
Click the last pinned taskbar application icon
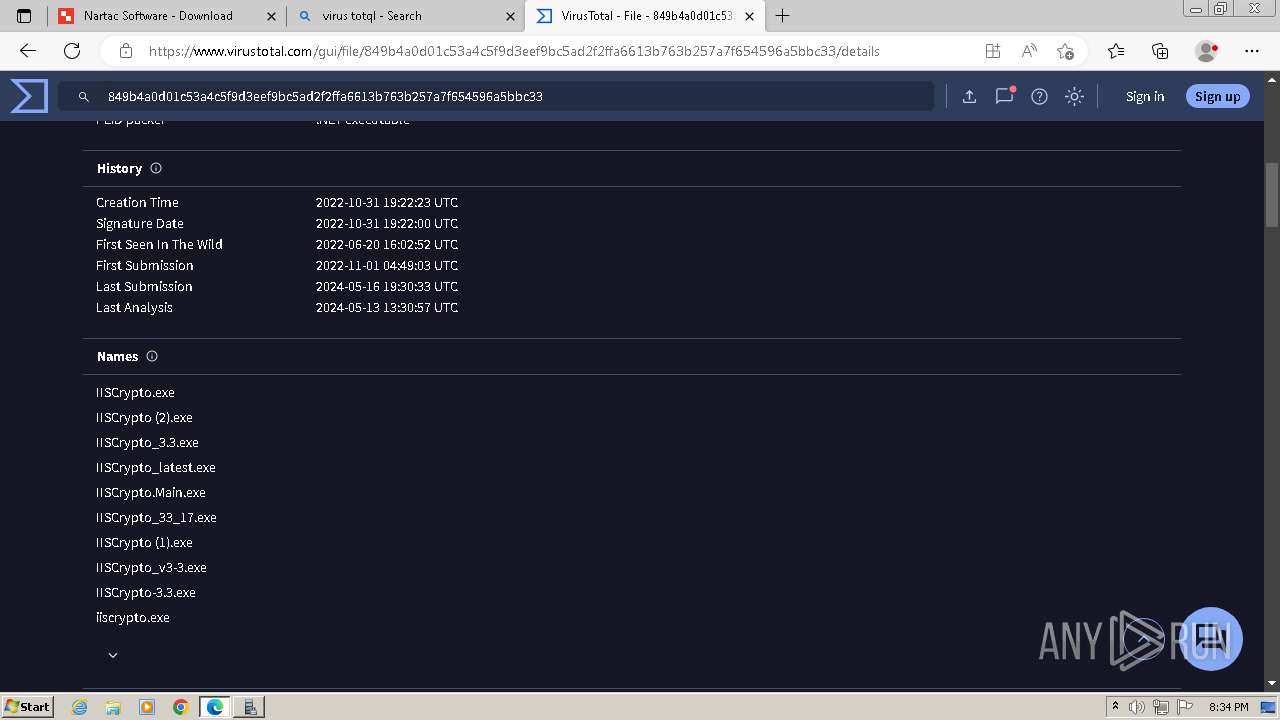(x=249, y=707)
